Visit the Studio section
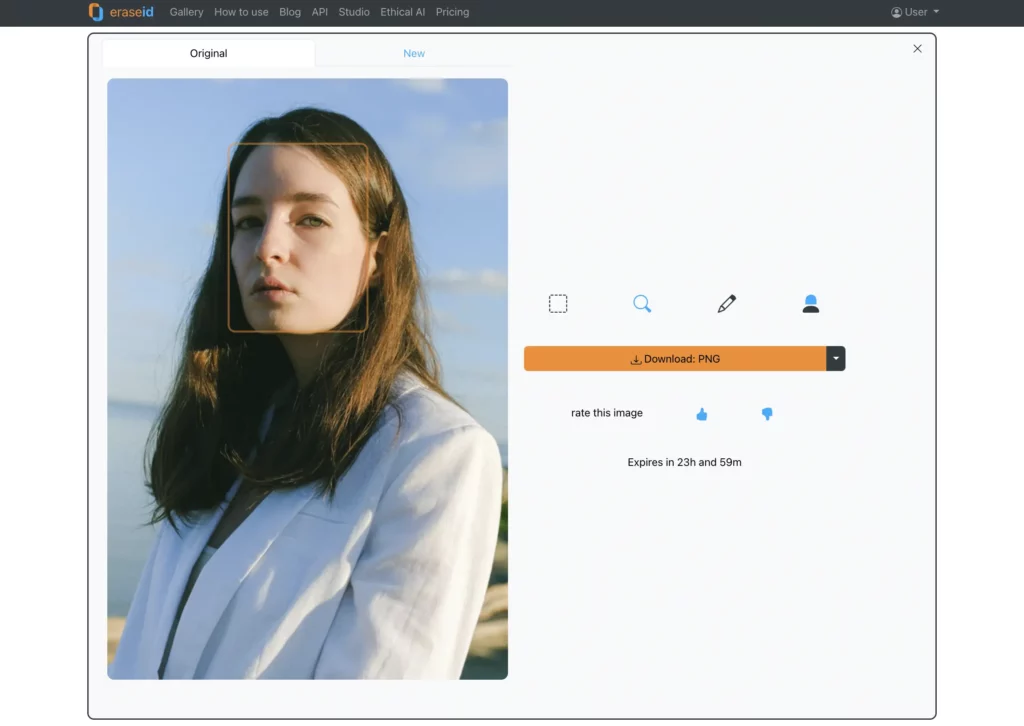The height and width of the screenshot is (726, 1024). (353, 12)
